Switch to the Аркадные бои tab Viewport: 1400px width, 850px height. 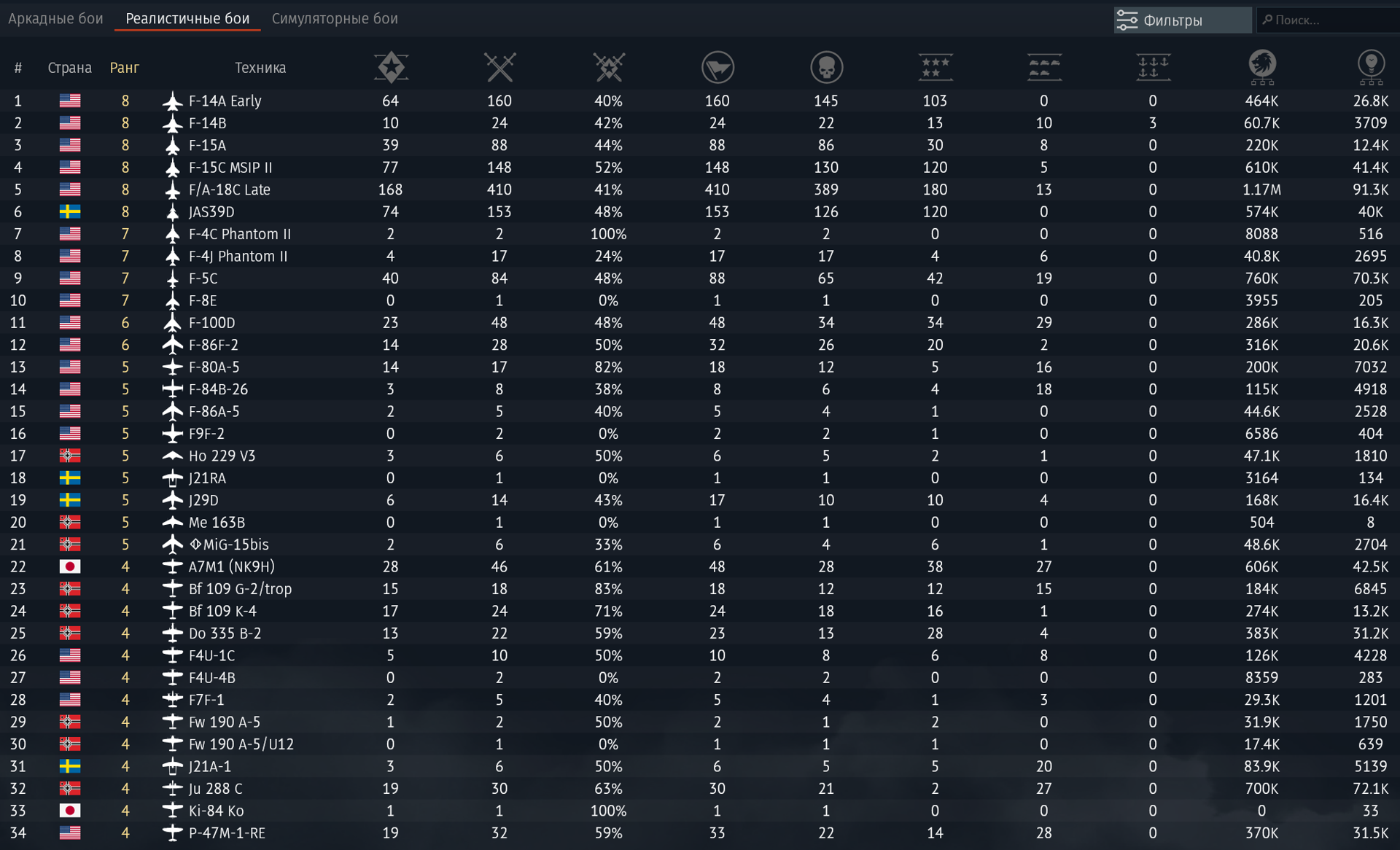(55, 18)
